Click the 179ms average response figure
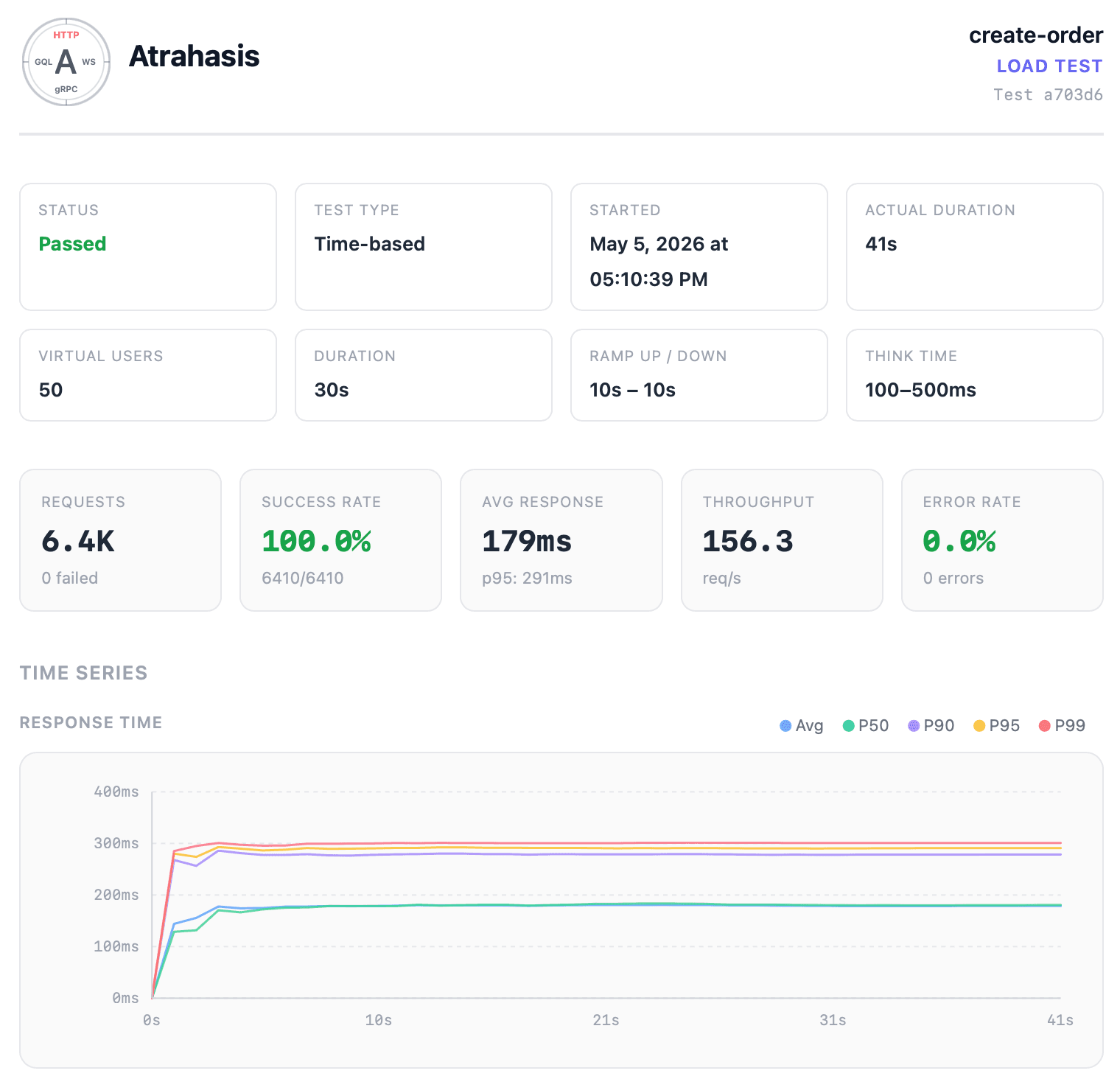The width and height of the screenshot is (1120, 1079). [x=527, y=541]
